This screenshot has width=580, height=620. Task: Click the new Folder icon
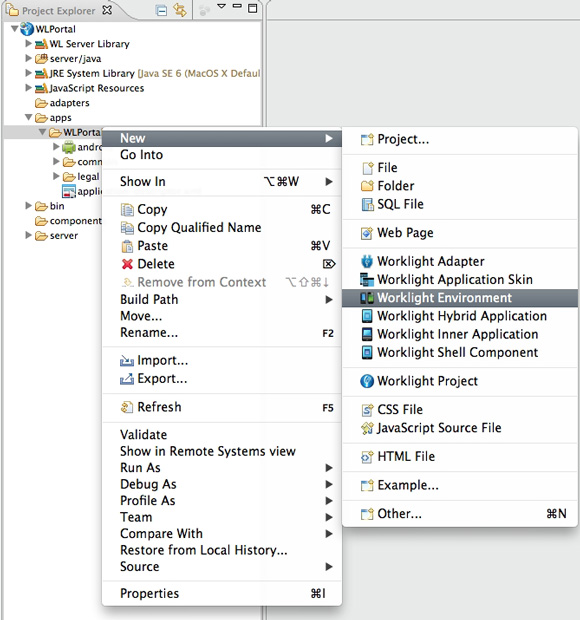pos(367,186)
